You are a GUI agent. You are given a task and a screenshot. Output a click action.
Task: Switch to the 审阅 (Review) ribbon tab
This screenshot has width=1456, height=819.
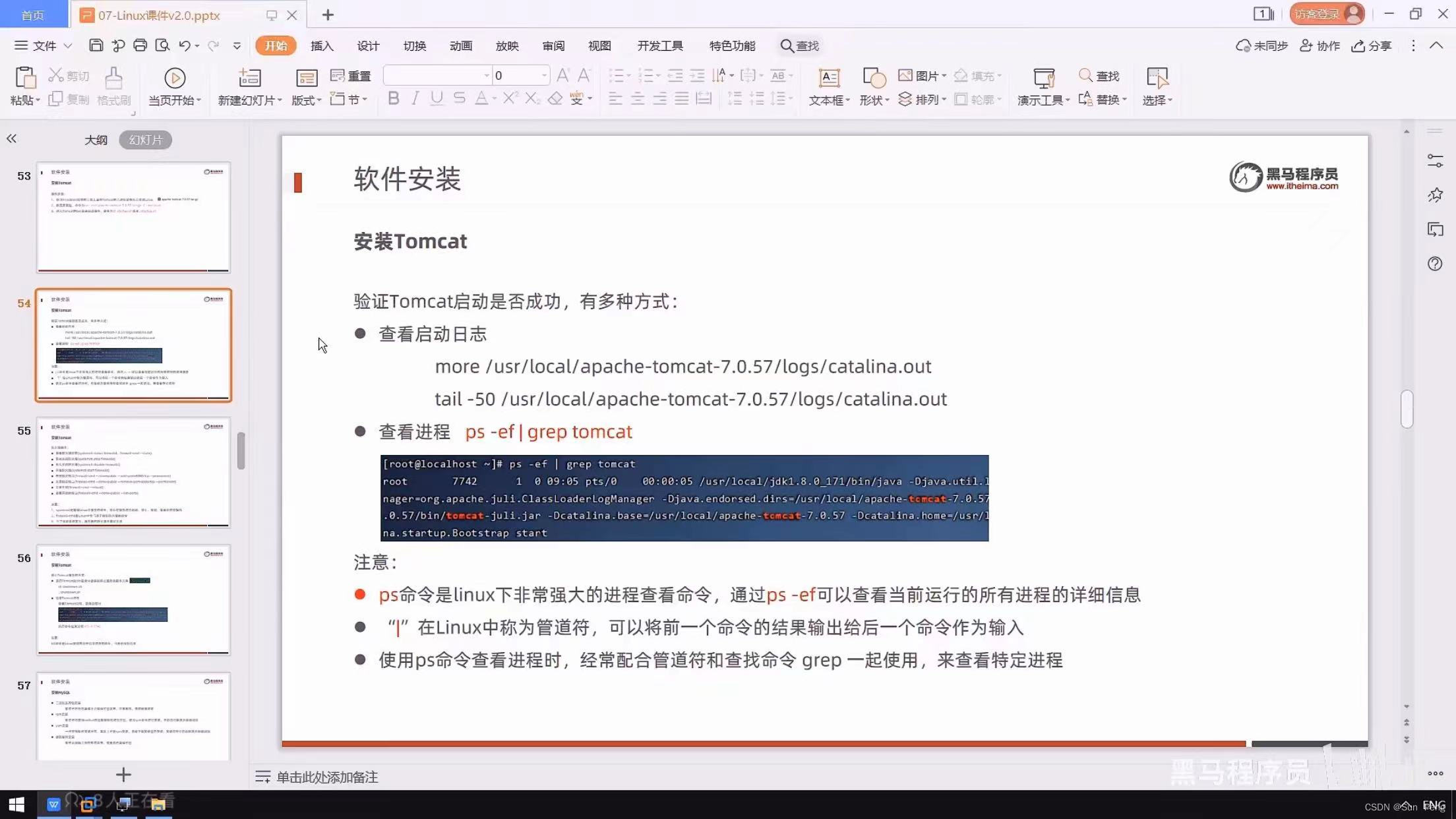(553, 45)
